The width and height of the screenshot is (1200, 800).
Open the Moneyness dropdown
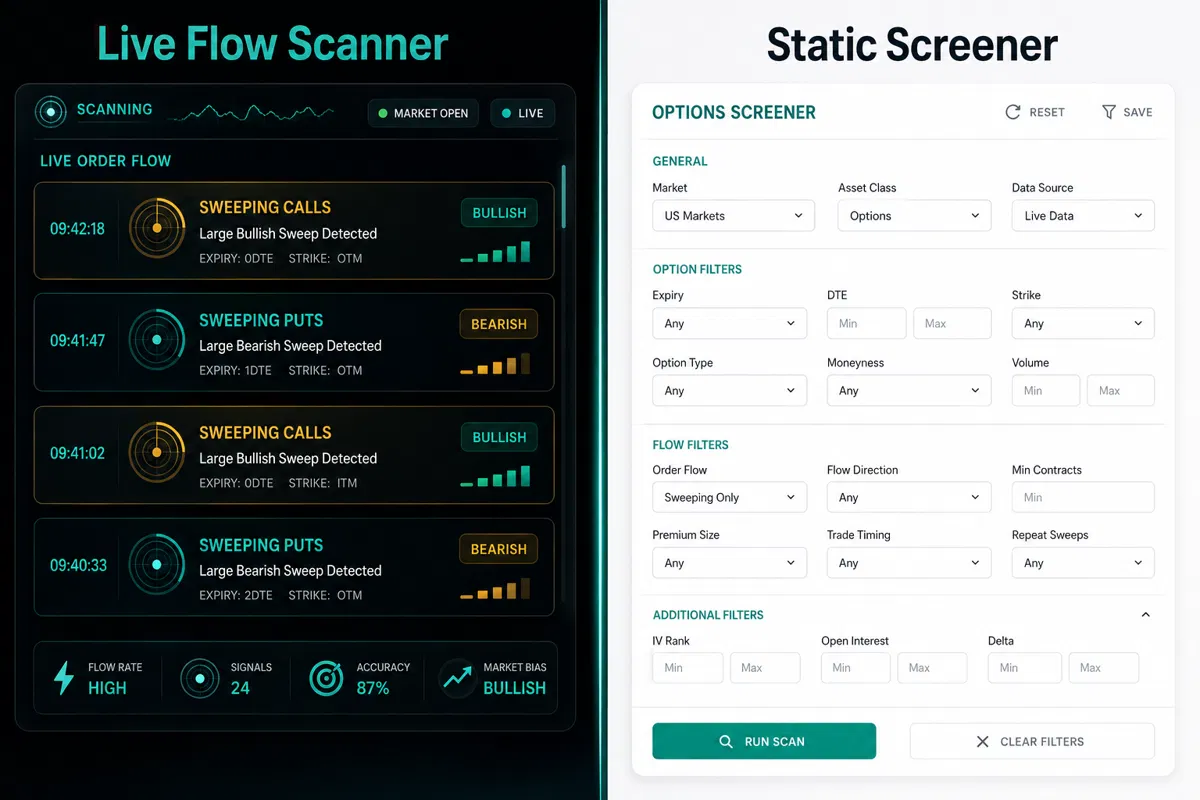909,391
